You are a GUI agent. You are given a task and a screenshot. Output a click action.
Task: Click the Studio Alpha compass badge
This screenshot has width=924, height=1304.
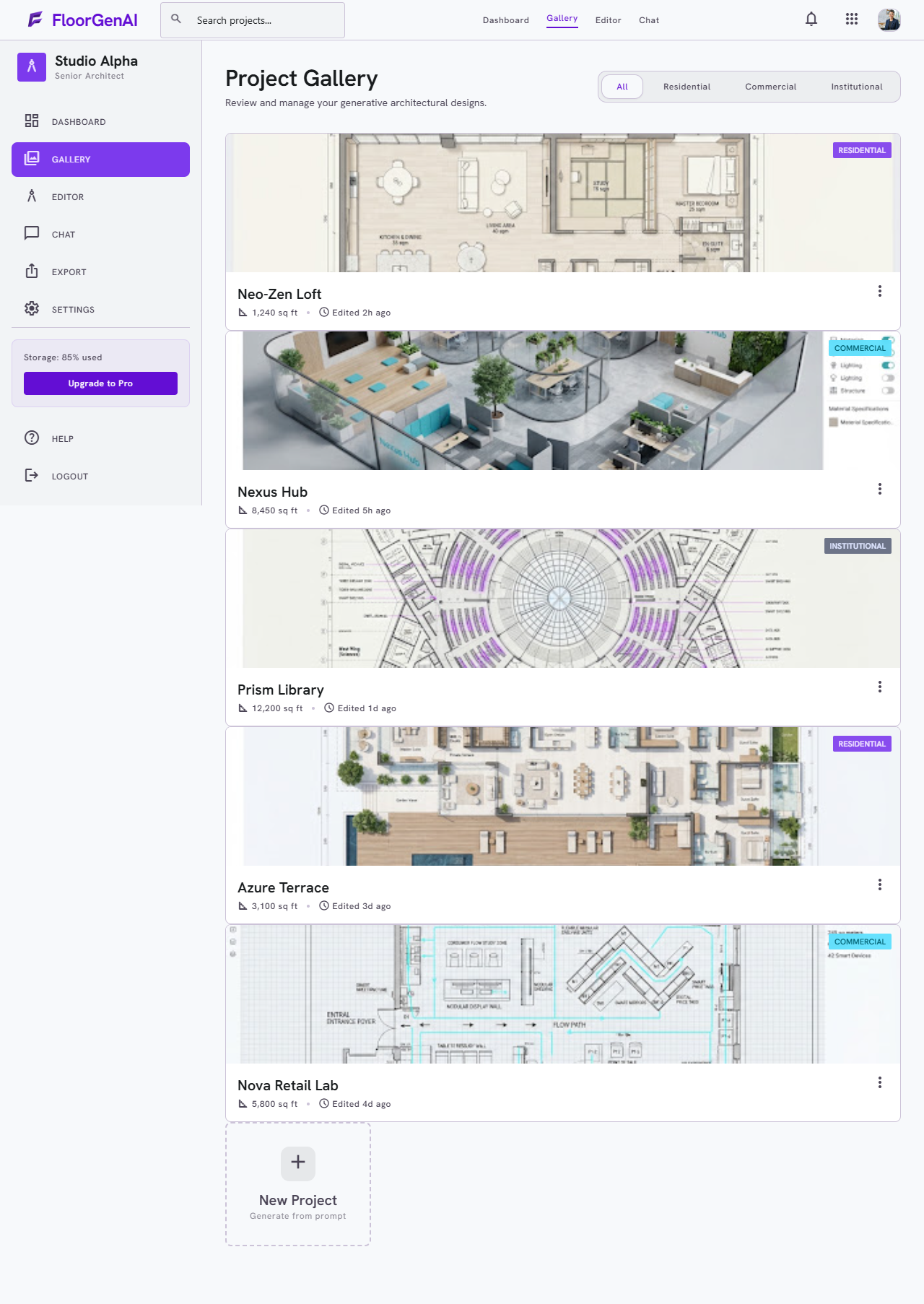(32, 67)
